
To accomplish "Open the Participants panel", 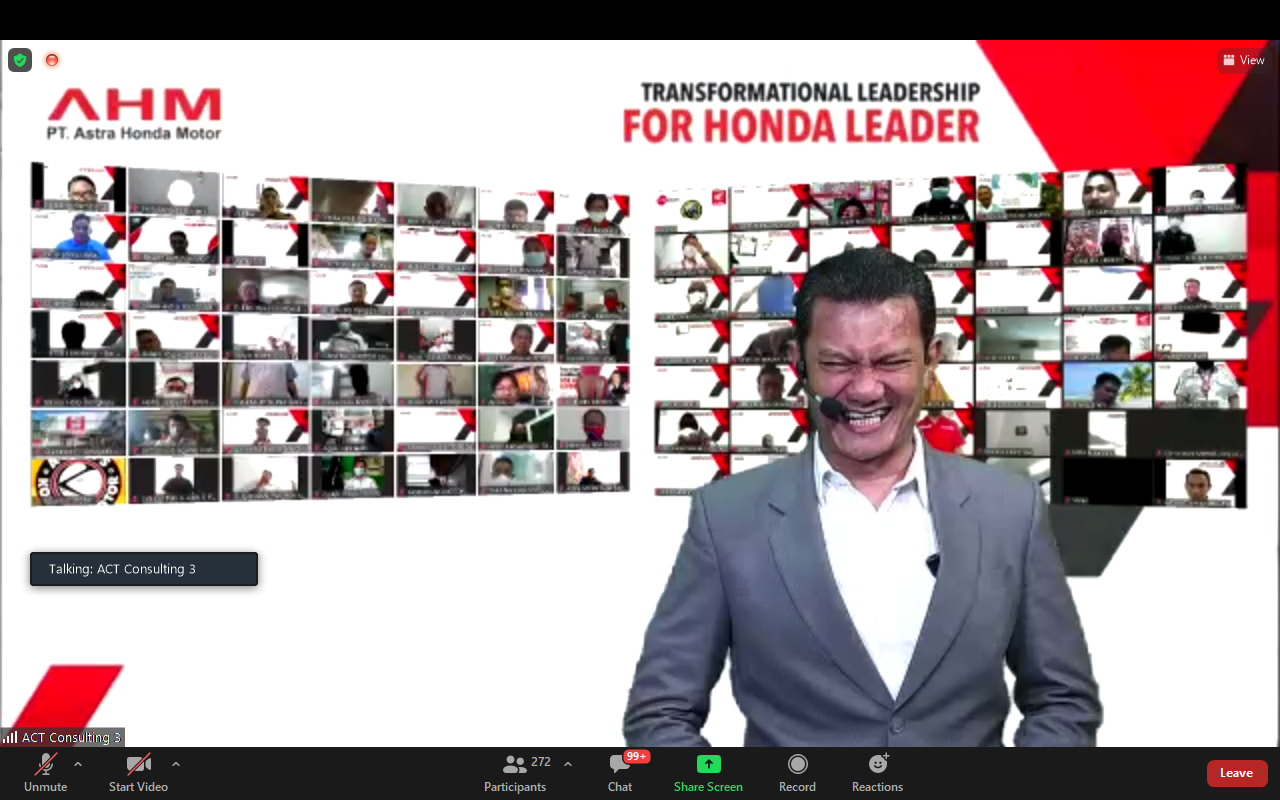I will [x=516, y=772].
